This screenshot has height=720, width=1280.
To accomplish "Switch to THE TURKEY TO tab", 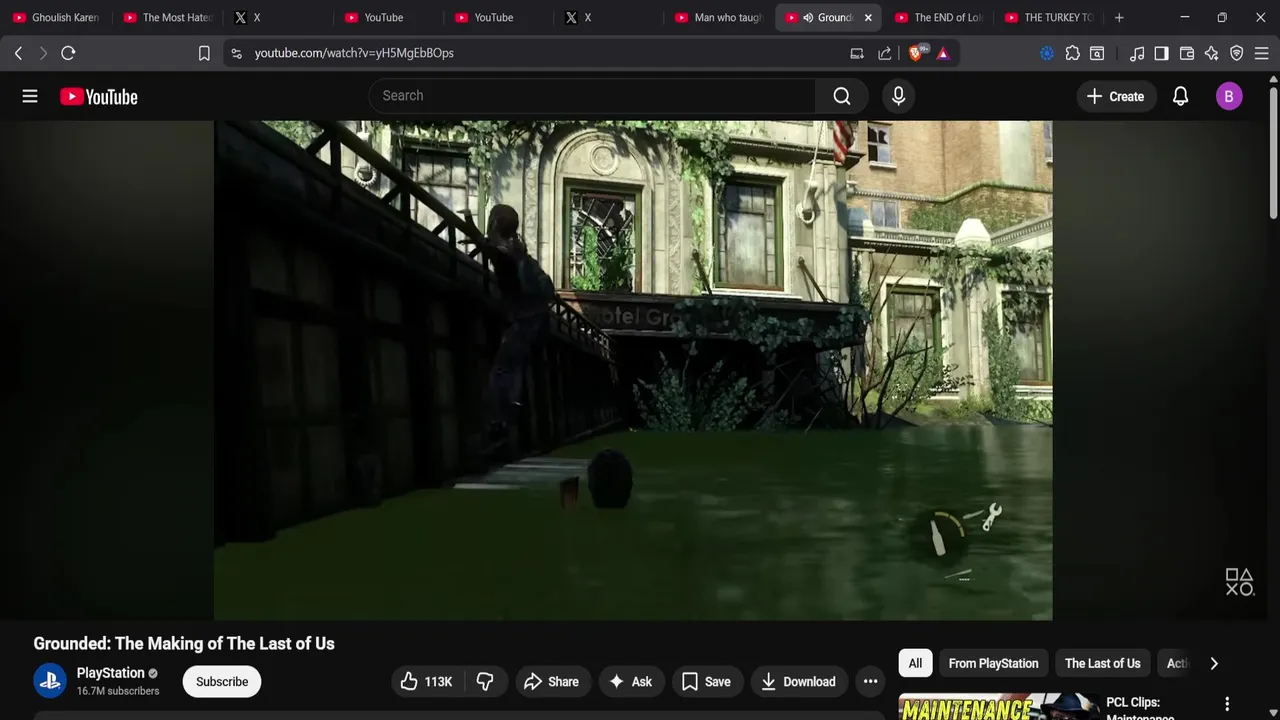I will pos(1049,17).
